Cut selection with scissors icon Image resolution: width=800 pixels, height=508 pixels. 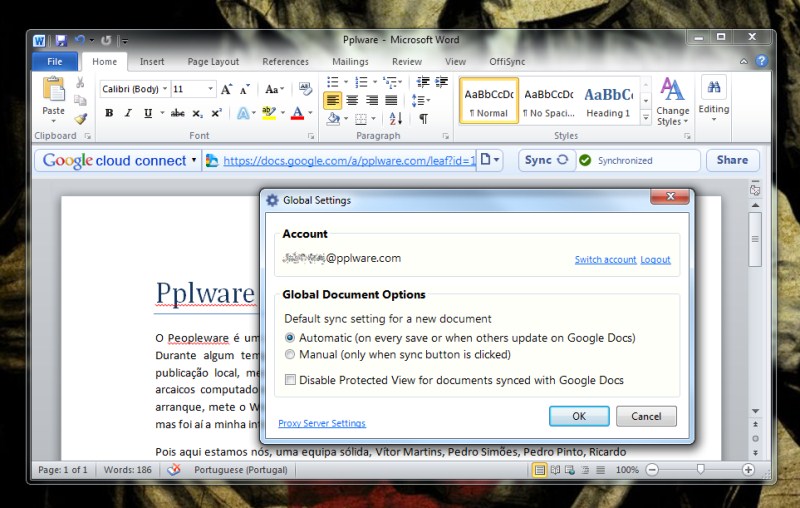point(80,82)
